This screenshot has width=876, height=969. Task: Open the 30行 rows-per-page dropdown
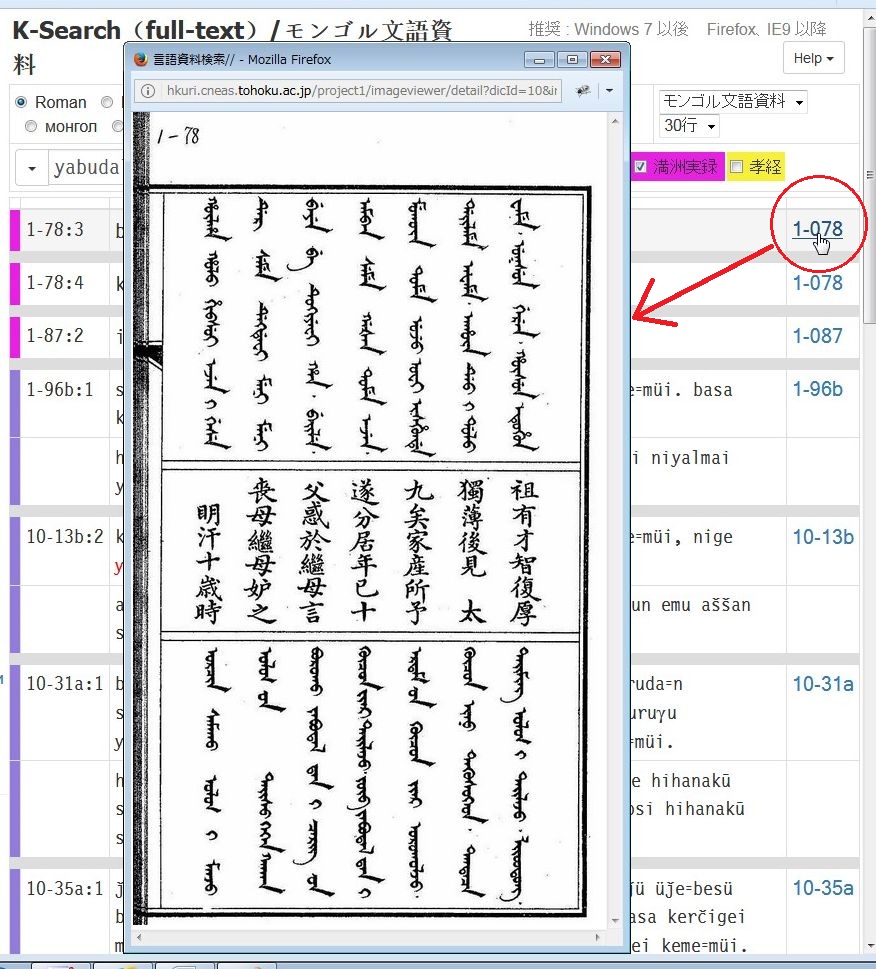pyautogui.click(x=690, y=126)
